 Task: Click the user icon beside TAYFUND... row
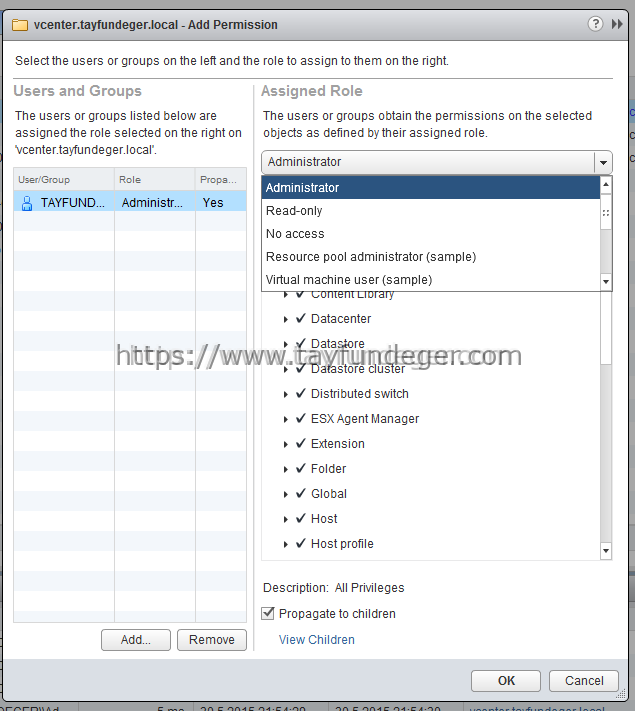tap(27, 203)
